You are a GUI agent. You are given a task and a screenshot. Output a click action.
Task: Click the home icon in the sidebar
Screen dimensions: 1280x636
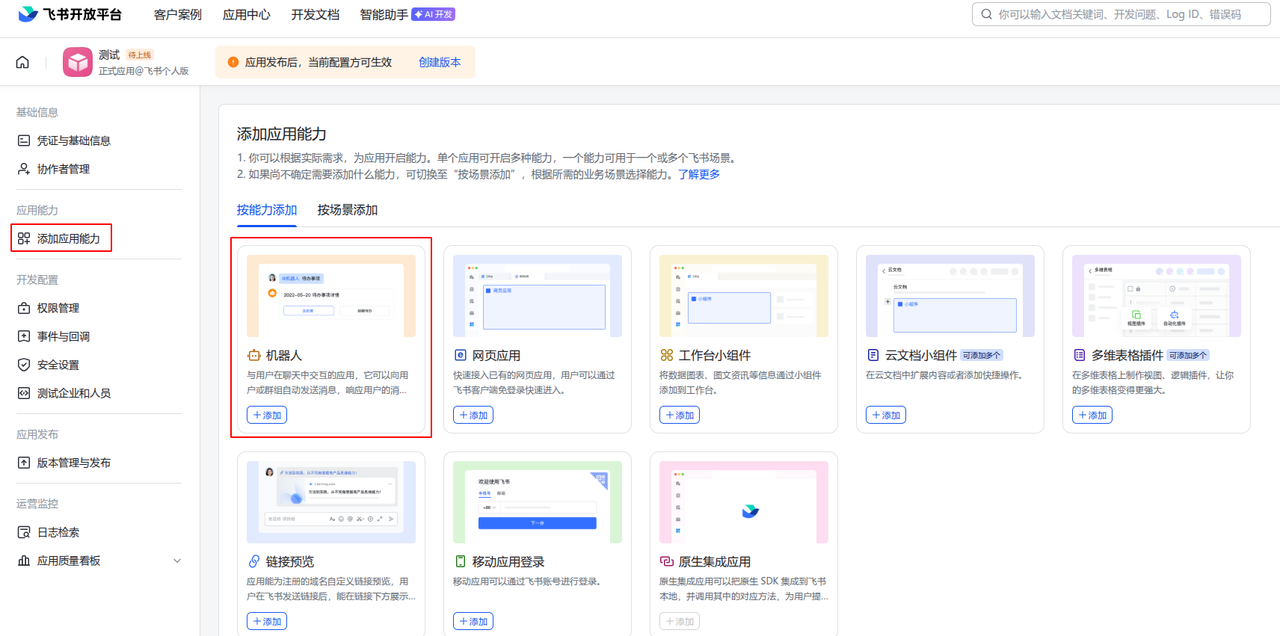(21, 61)
